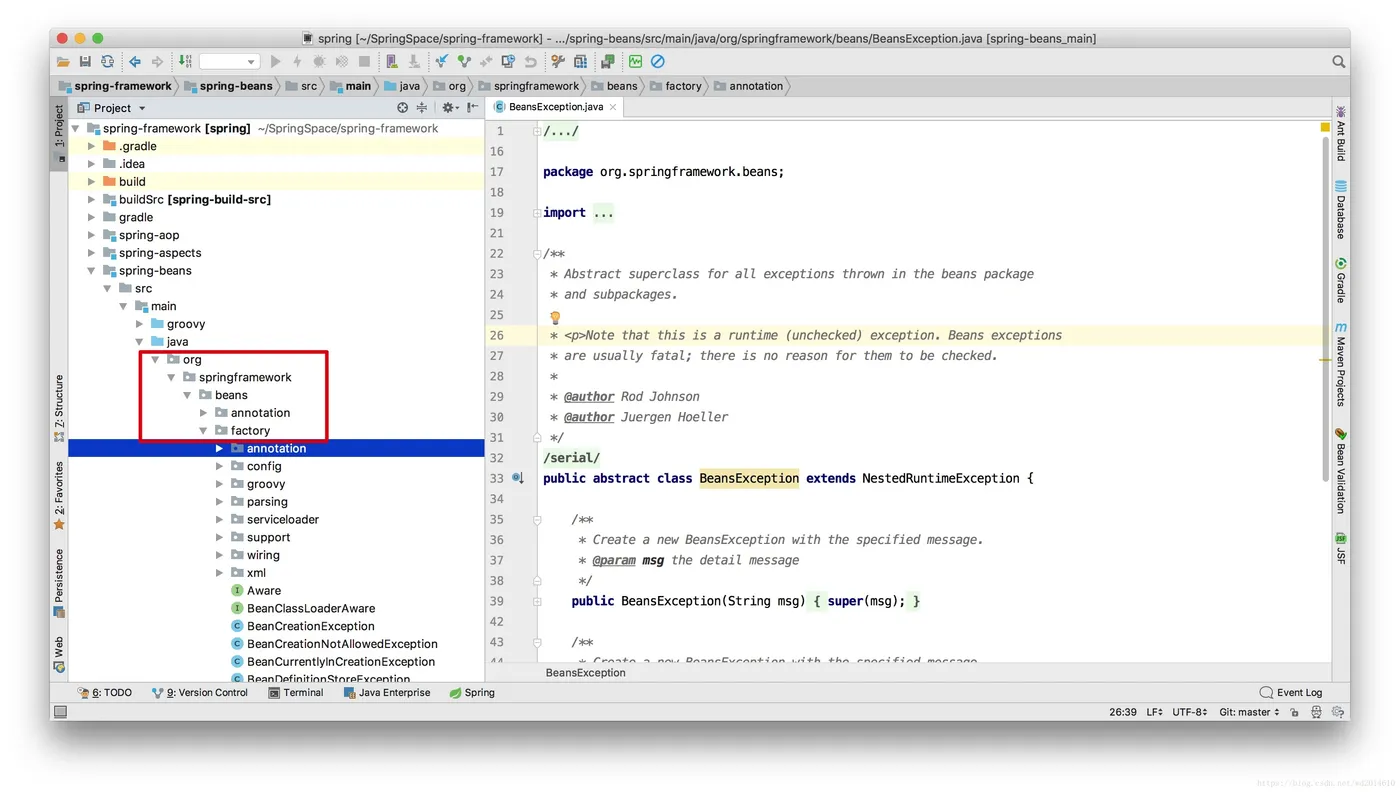
Task: Click the spring-beans breadcrumb in navigation bar
Action: 227,86
